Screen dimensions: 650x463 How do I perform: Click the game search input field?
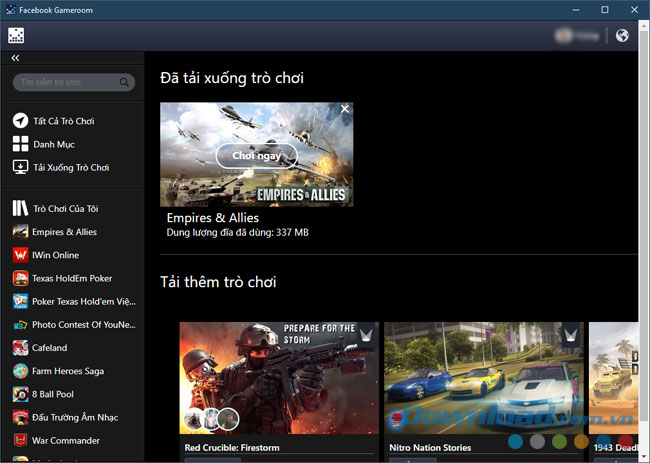pyautogui.click(x=65, y=82)
